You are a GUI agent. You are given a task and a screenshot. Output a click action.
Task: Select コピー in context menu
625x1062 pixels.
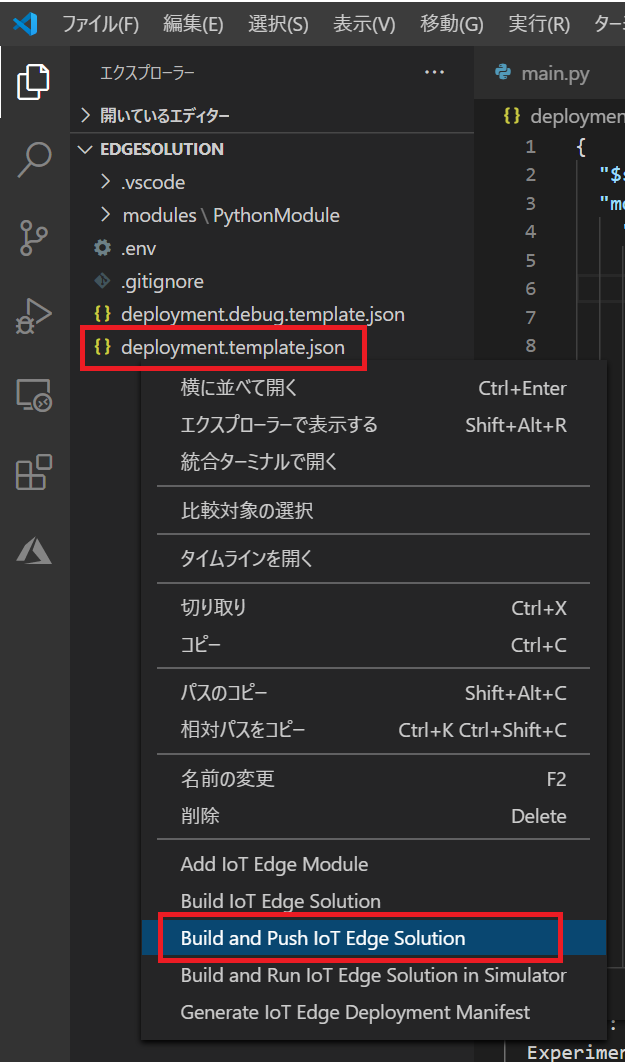point(373,645)
